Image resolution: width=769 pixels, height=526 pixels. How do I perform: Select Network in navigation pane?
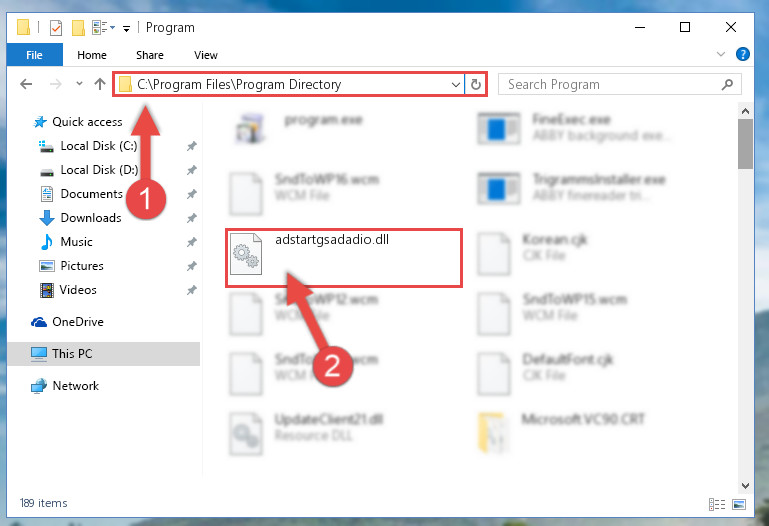coord(75,386)
